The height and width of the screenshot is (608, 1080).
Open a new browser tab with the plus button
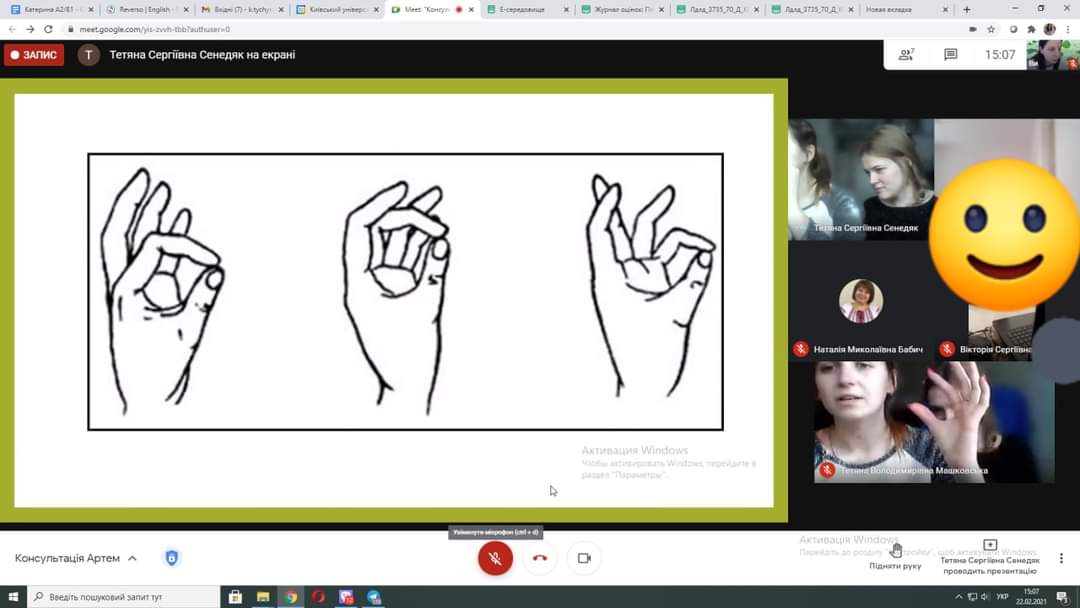966,10
